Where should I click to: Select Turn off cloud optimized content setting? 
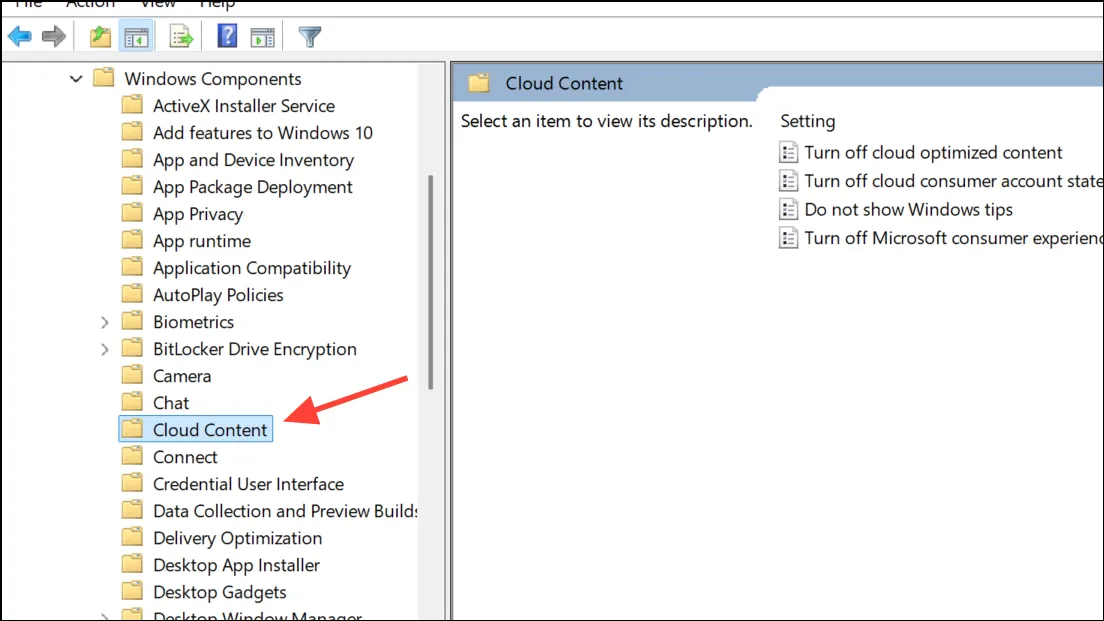tap(933, 153)
